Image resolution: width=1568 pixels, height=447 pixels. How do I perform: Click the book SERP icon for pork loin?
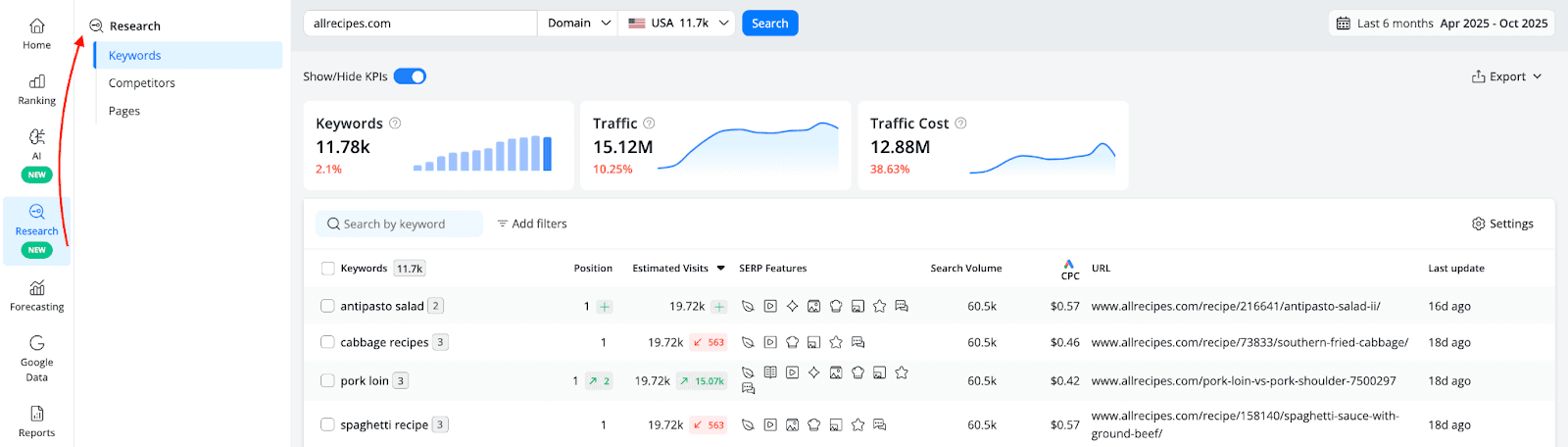point(770,372)
